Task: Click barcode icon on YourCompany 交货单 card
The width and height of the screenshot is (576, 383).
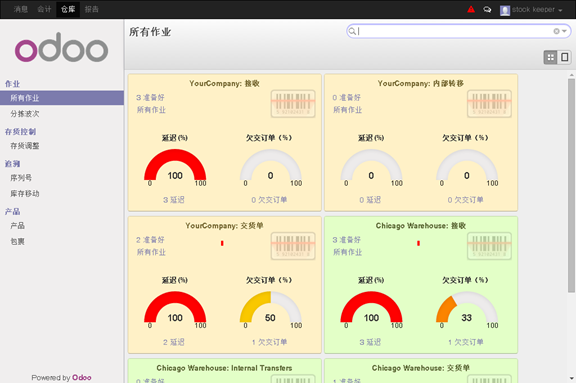Action: pos(293,246)
